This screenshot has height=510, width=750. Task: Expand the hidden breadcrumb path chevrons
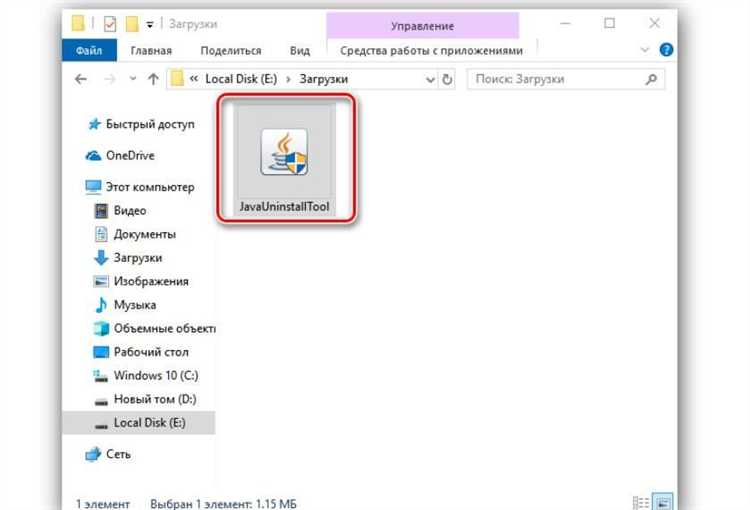click(193, 78)
